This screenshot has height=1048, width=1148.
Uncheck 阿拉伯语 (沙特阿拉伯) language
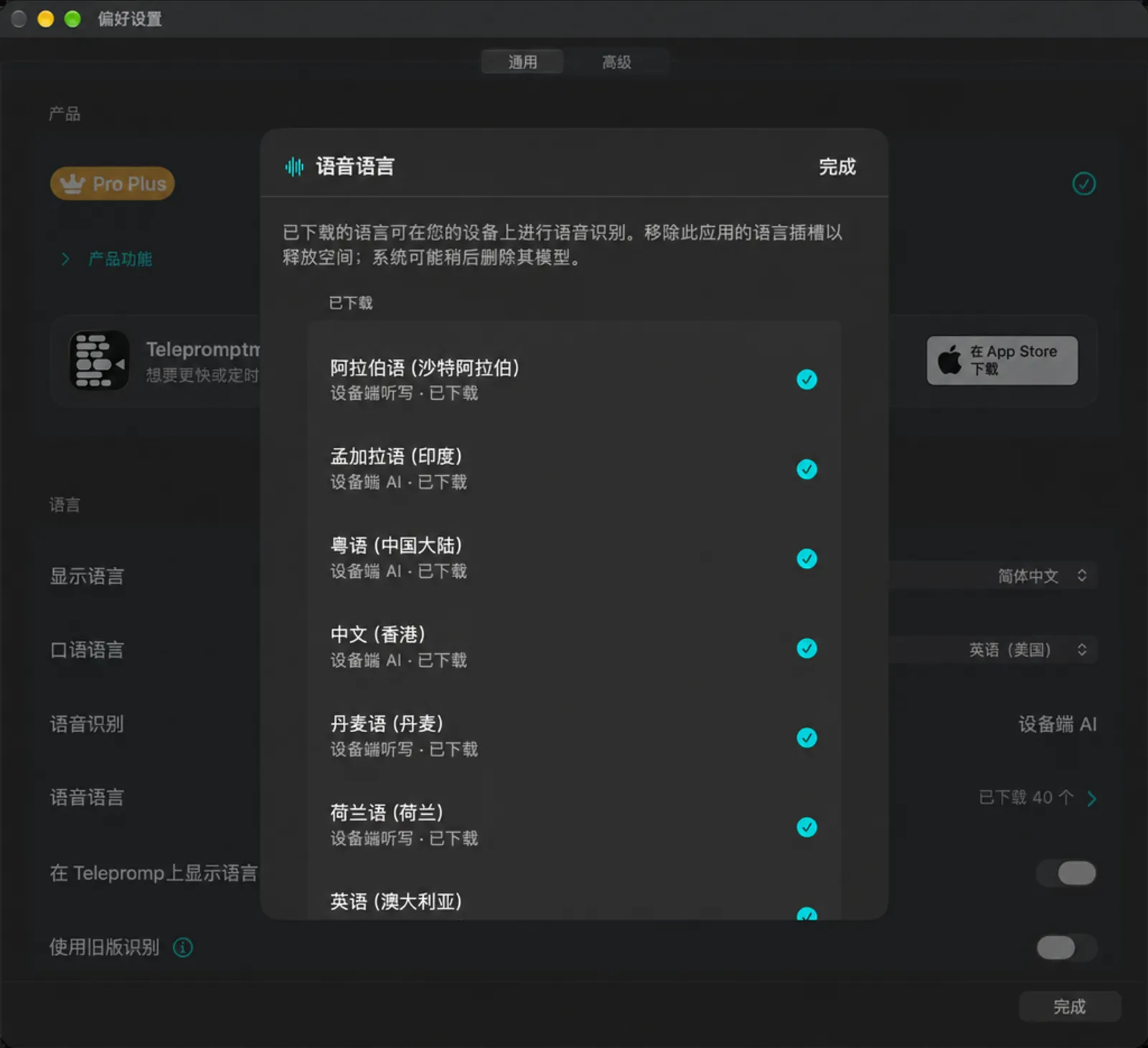(807, 380)
